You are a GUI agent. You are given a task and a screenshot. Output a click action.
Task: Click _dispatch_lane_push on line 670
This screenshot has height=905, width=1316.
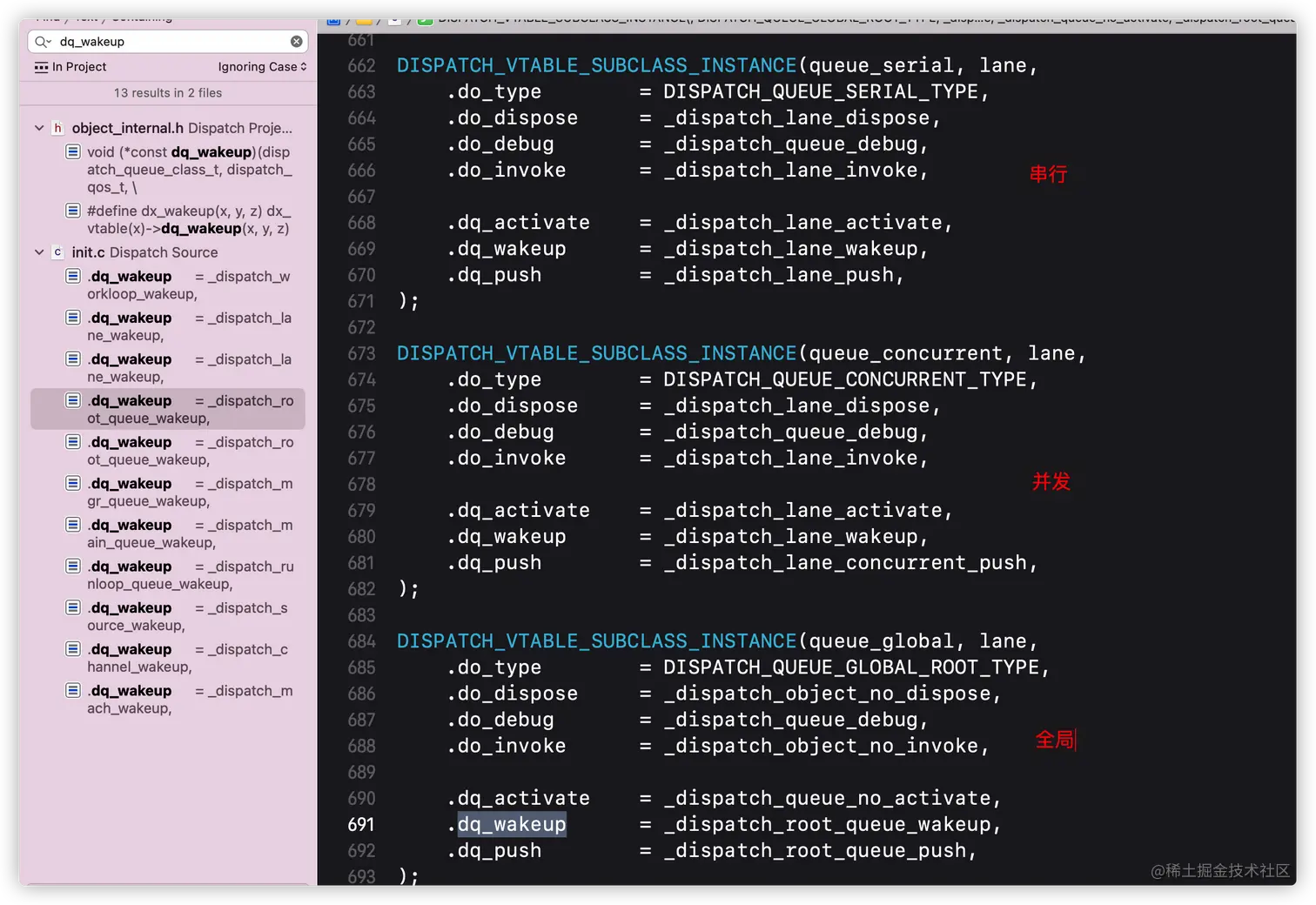pos(777,275)
